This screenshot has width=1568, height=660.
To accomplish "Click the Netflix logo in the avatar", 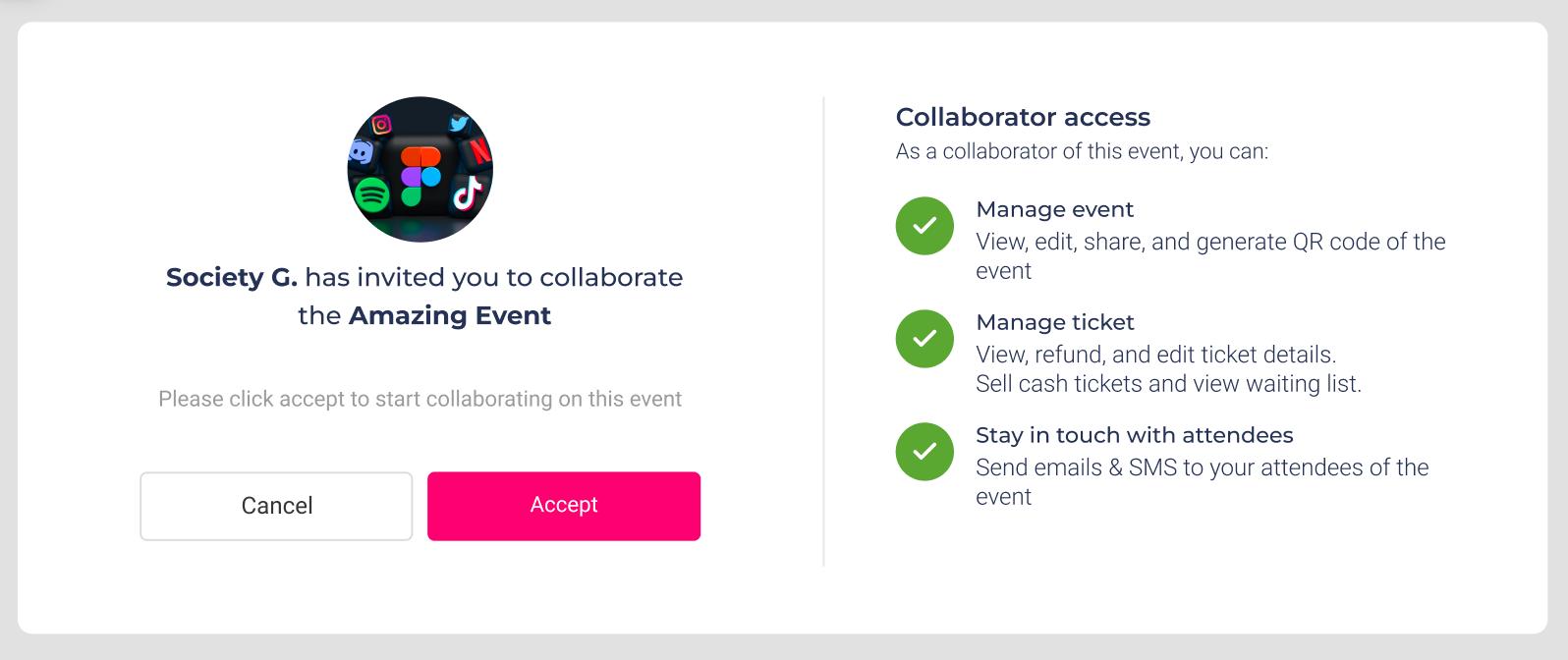I will 479,150.
